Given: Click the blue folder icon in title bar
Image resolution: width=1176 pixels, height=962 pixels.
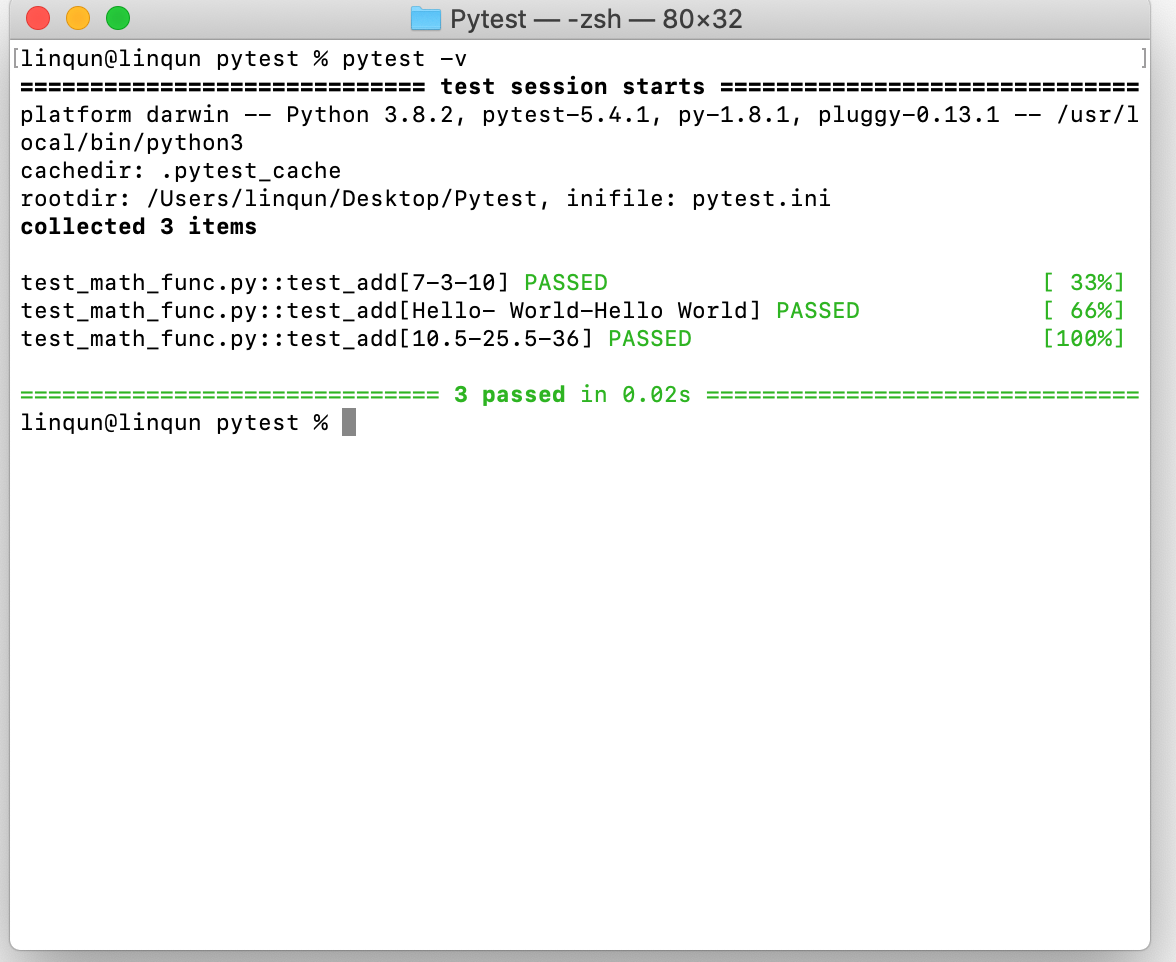Looking at the screenshot, I should coord(426,19).
